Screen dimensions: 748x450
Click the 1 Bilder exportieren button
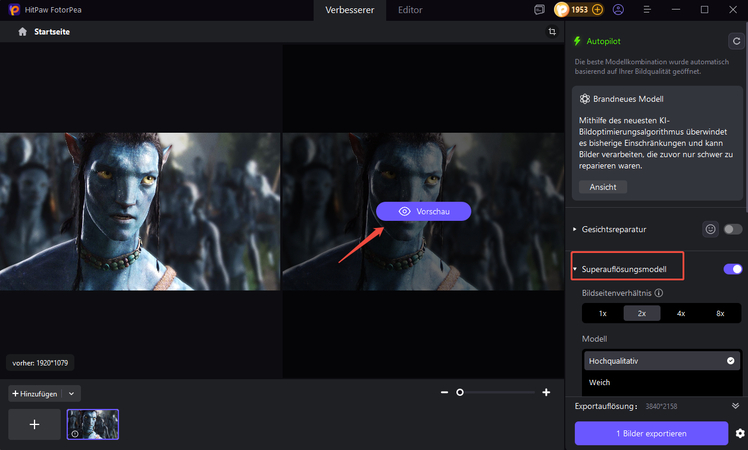tap(651, 433)
